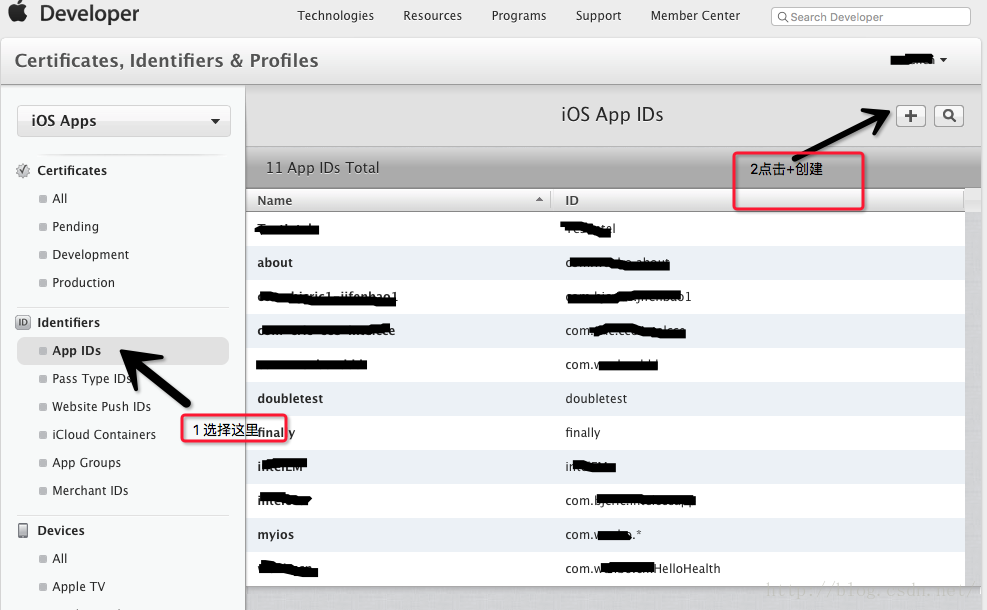The image size is (987, 610).
Task: Click the Identifiers ID badge icon
Action: click(23, 322)
